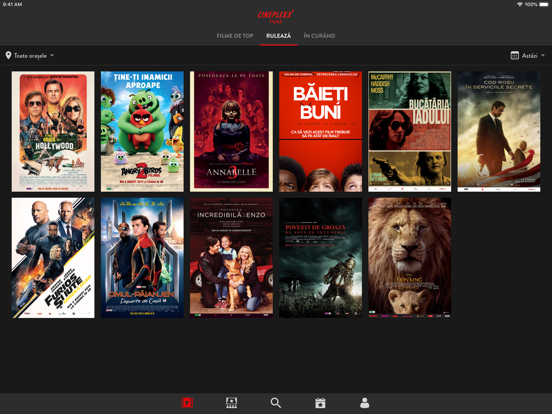The height and width of the screenshot is (414, 552).
Task: Open the Lion King movie poster
Action: click(409, 258)
